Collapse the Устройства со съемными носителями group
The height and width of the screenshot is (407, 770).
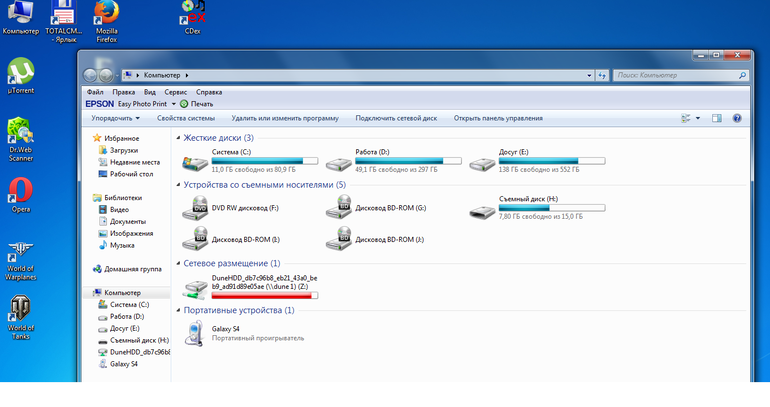[x=178, y=185]
